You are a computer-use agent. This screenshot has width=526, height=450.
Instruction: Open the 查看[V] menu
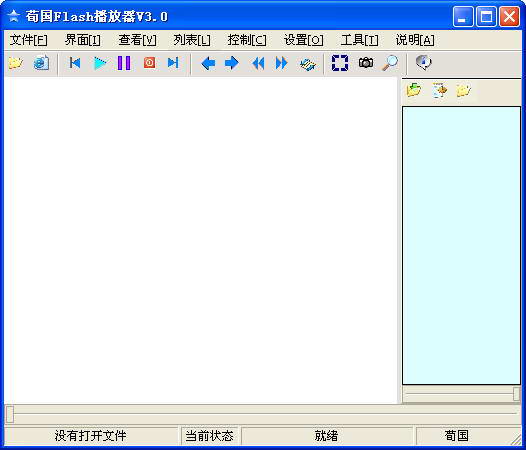pos(137,40)
